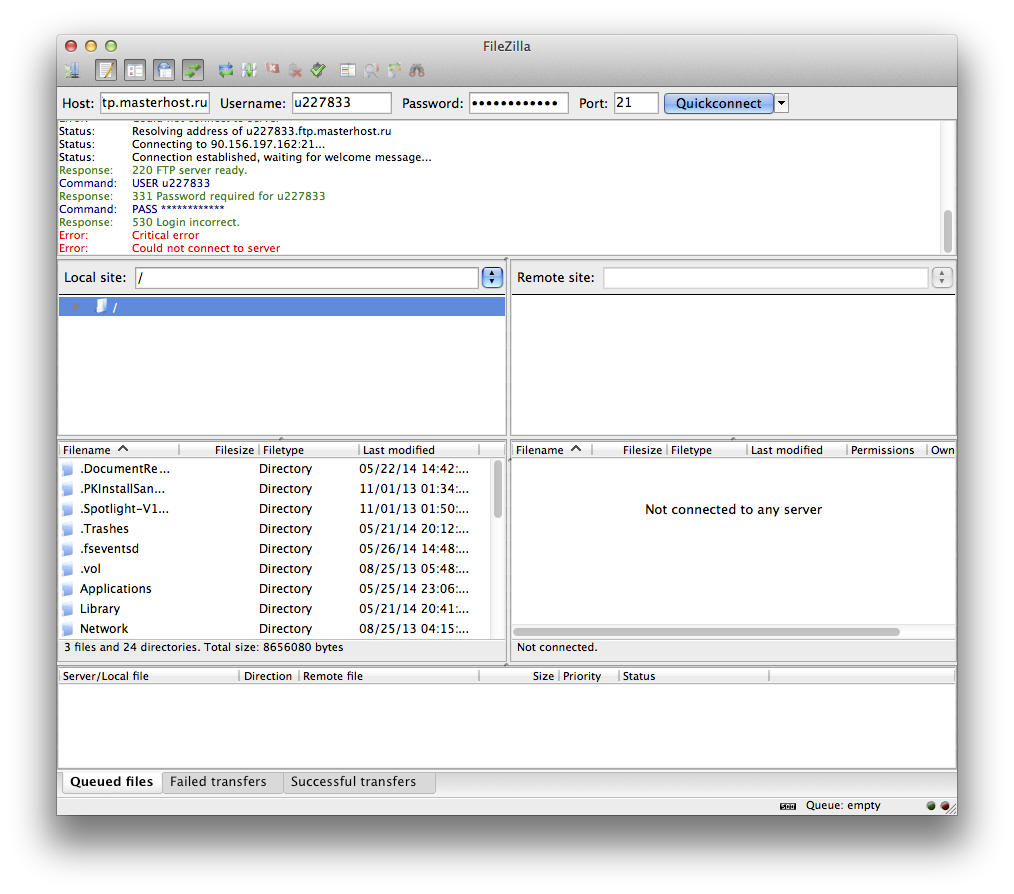Switch to the Queued files tab
This screenshot has height=894, width=1014.
pyautogui.click(x=112, y=781)
